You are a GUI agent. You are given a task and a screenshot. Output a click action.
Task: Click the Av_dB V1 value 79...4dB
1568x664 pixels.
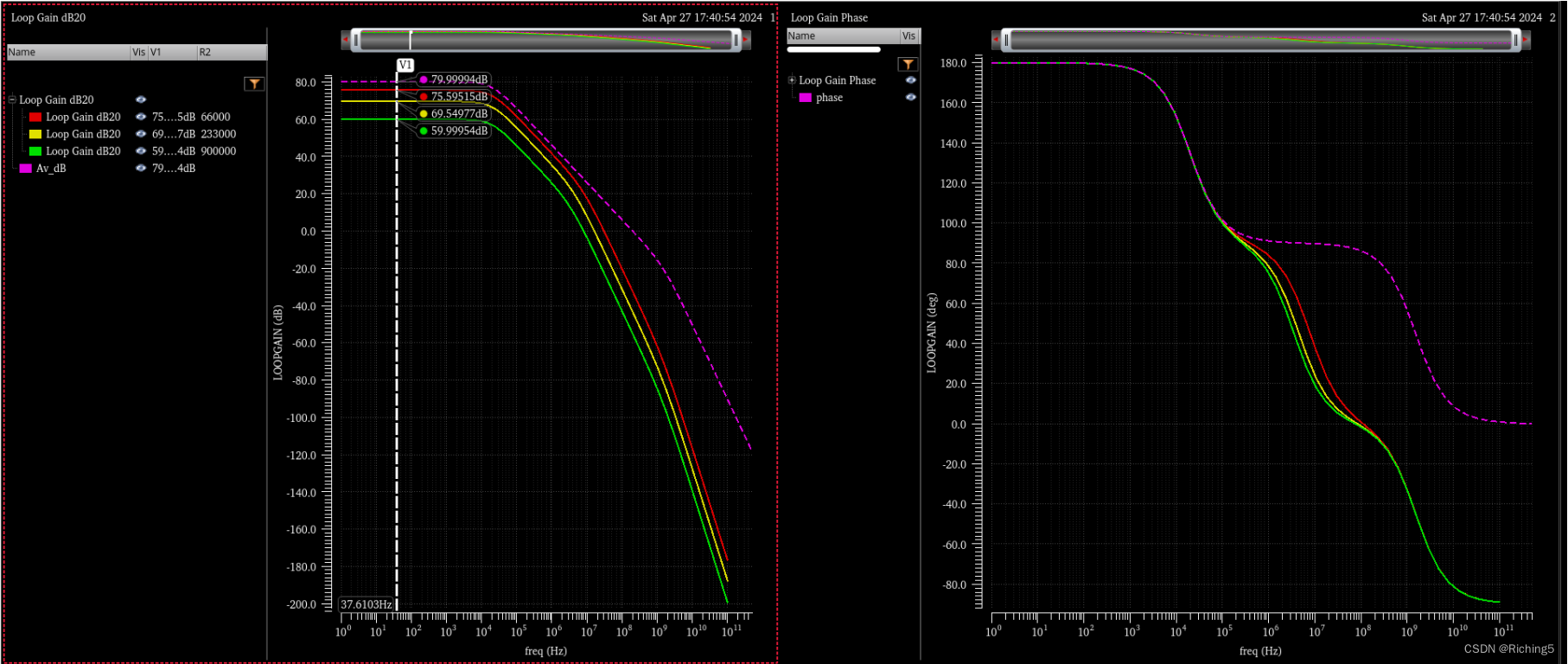174,168
